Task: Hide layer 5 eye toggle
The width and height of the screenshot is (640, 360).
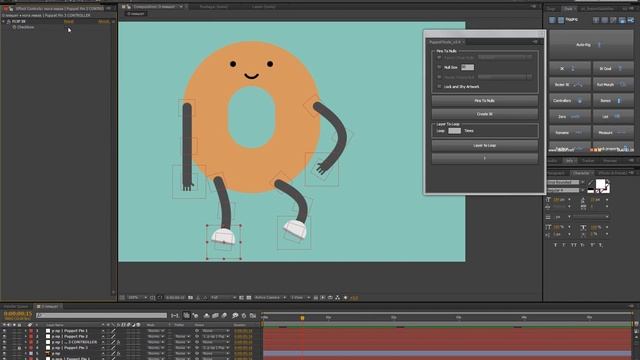Action: [x=4, y=353]
